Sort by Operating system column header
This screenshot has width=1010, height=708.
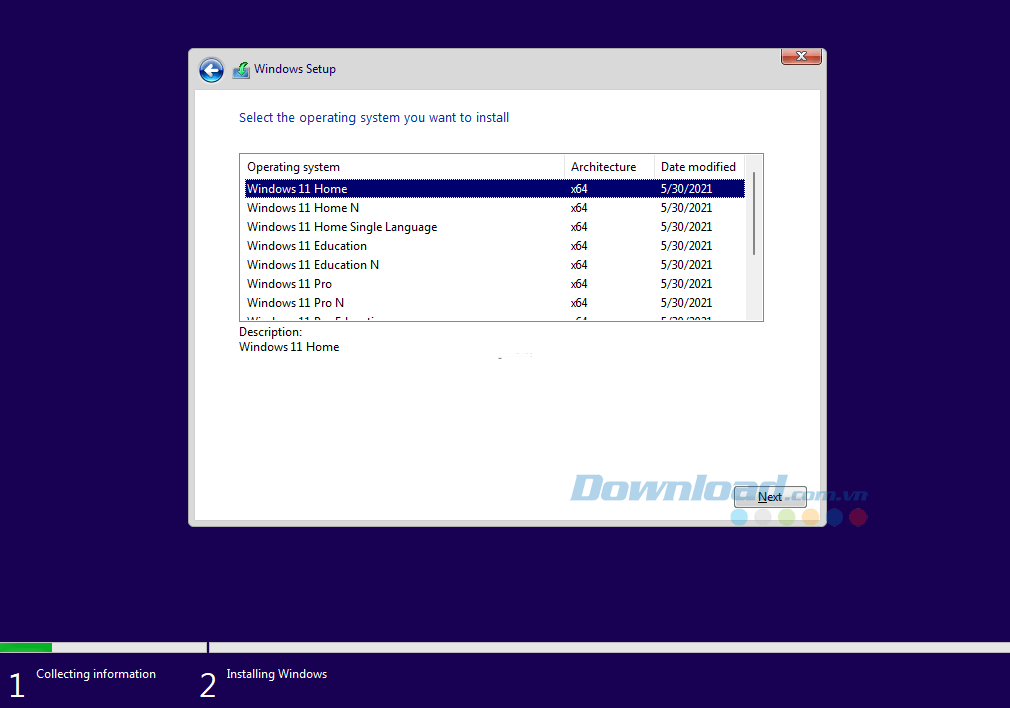[403, 167]
